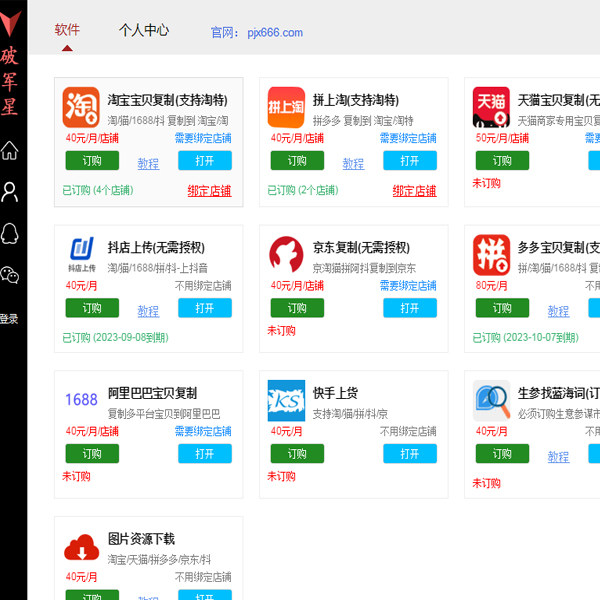Click the red logo atop the sidebar
This screenshot has width=600, height=600.
coord(10,24)
